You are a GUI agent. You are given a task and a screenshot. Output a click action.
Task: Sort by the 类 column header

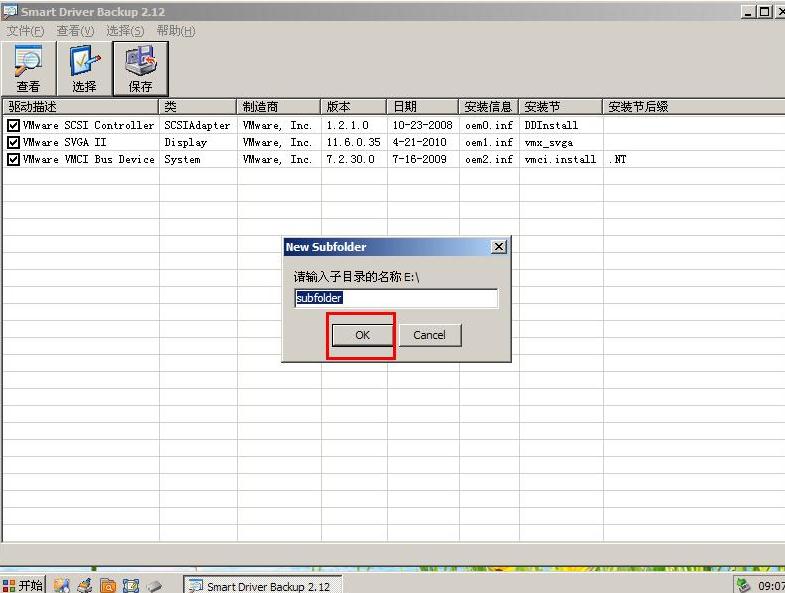(198, 107)
